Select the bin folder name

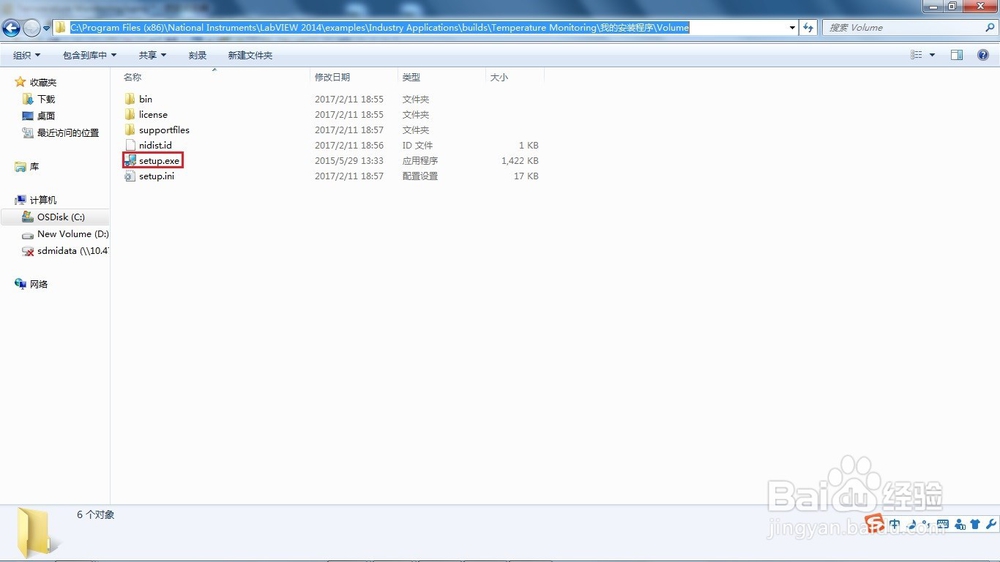[145, 99]
